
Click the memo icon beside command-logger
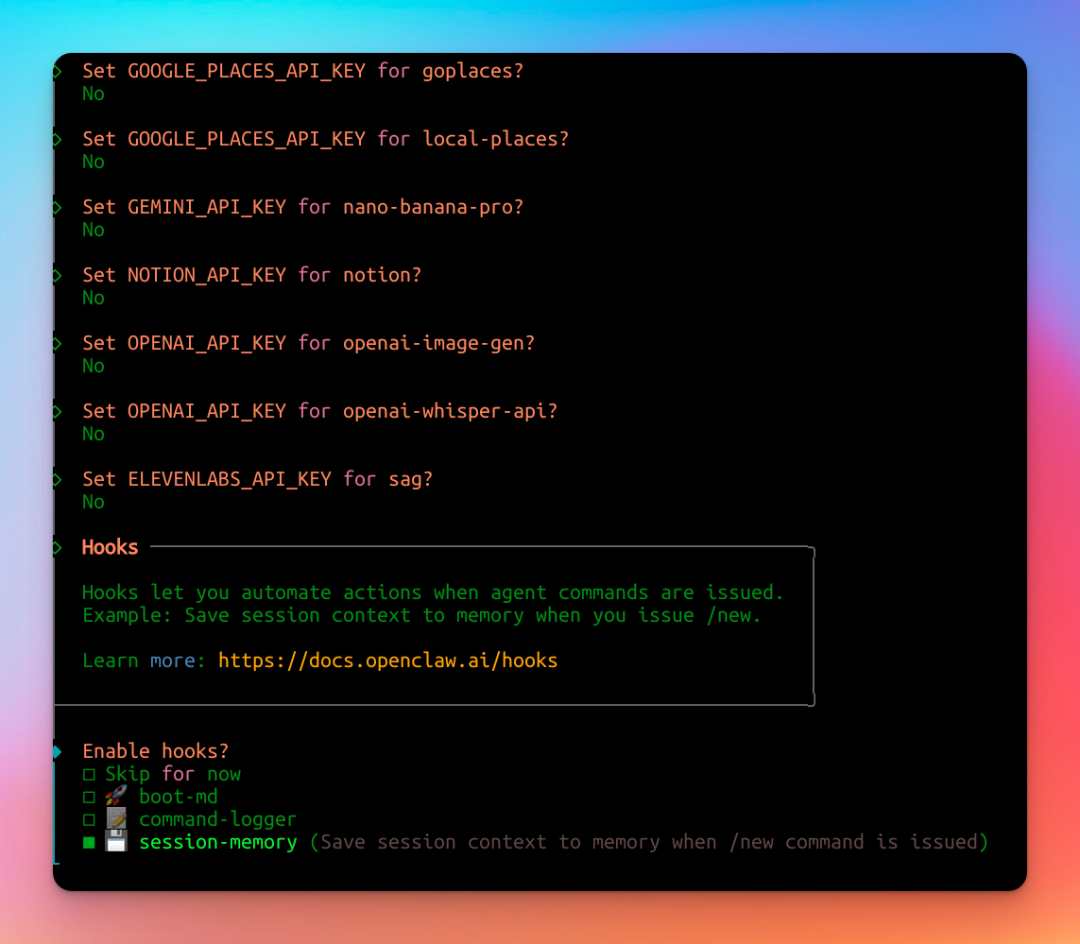[x=116, y=820]
